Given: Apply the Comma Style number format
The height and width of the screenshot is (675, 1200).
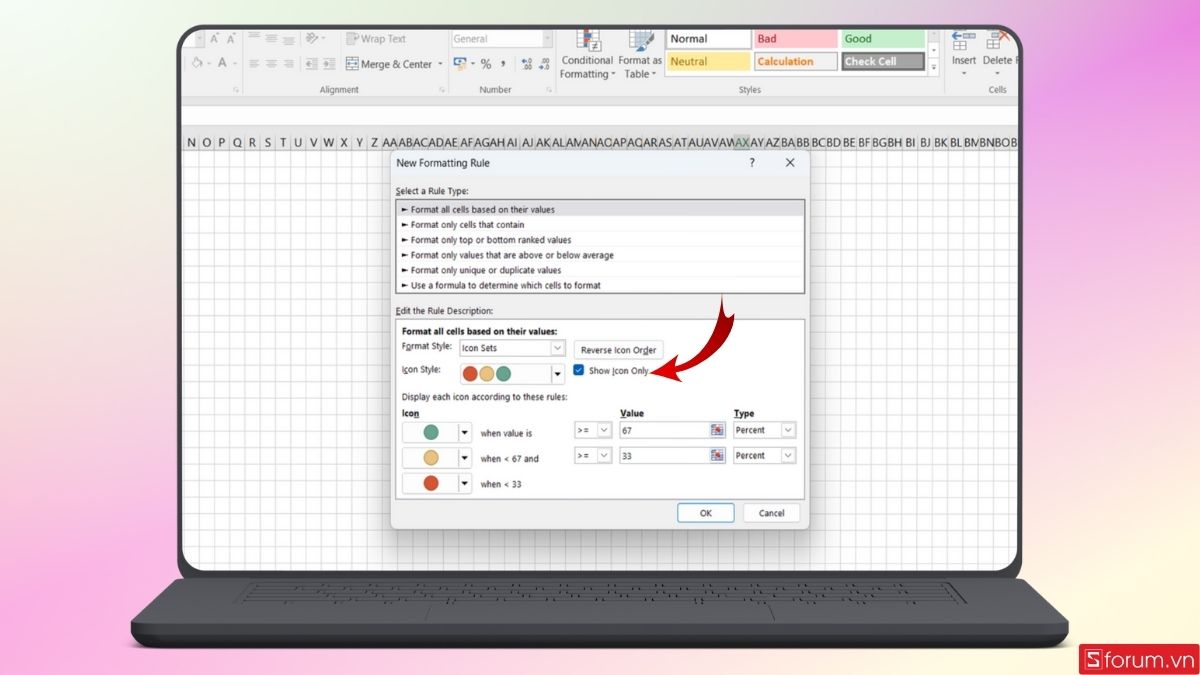Looking at the screenshot, I should pos(503,64).
